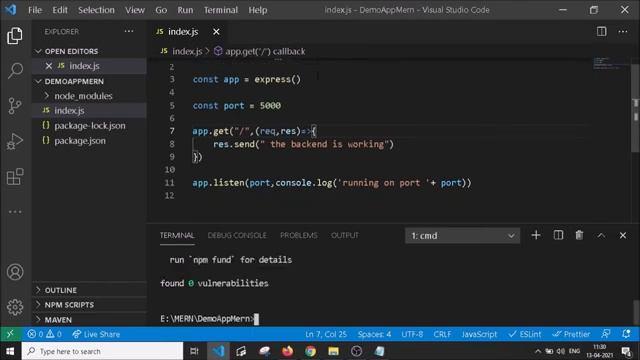This screenshot has height=360, width=640.
Task: Collapse the Open Editors section
Action: click(38, 51)
